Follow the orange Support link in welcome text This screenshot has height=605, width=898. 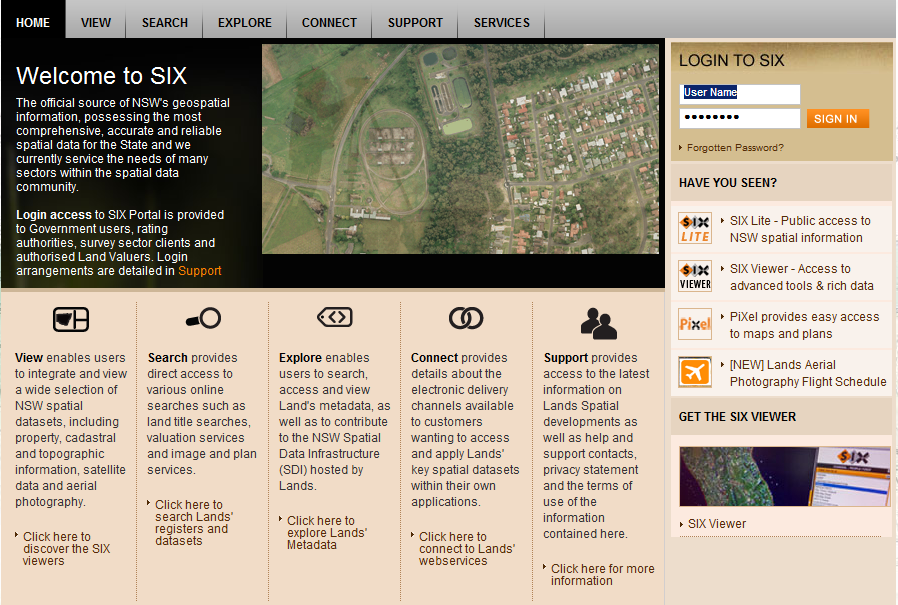pyautogui.click(x=199, y=270)
